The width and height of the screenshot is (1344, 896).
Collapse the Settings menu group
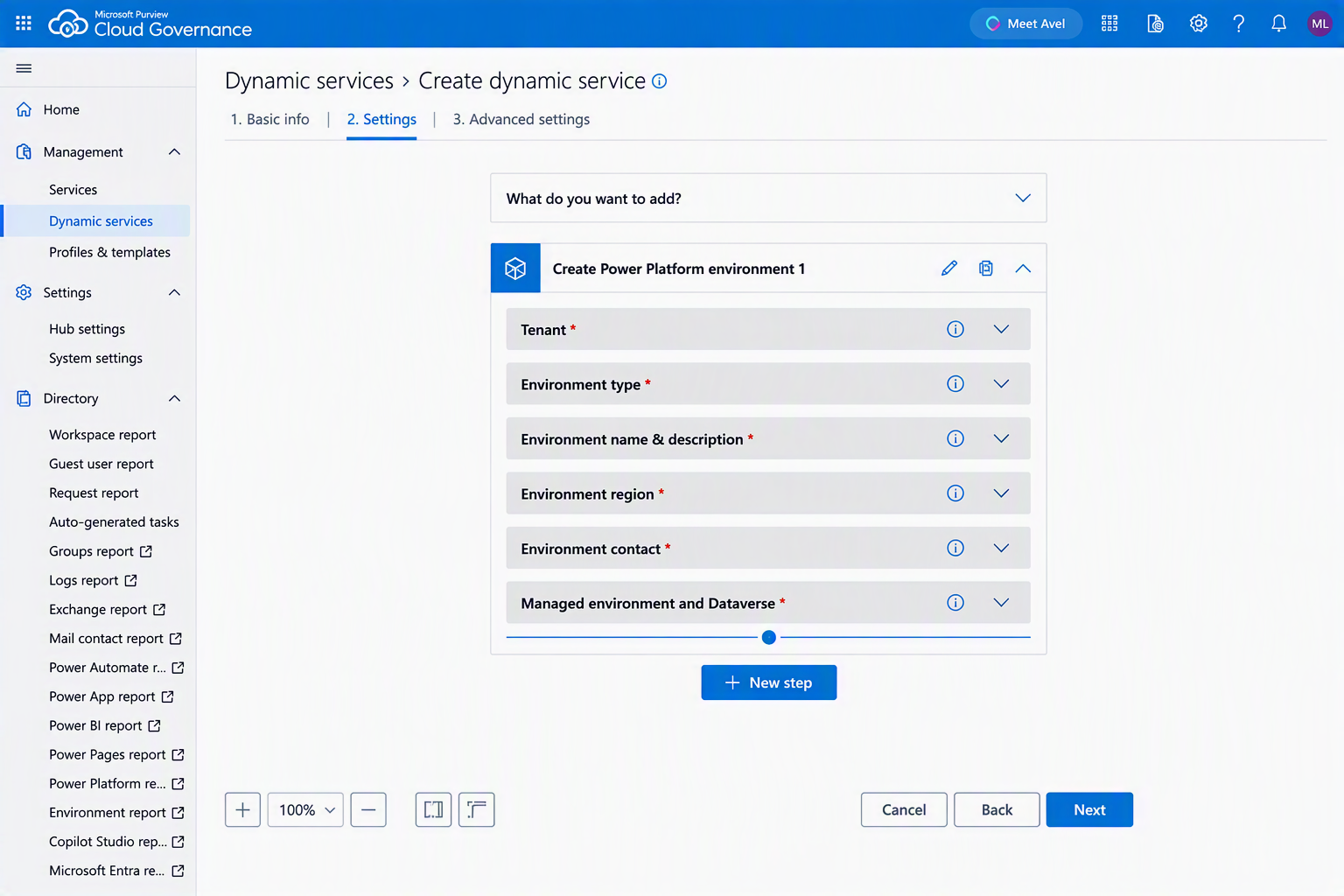[x=174, y=292]
